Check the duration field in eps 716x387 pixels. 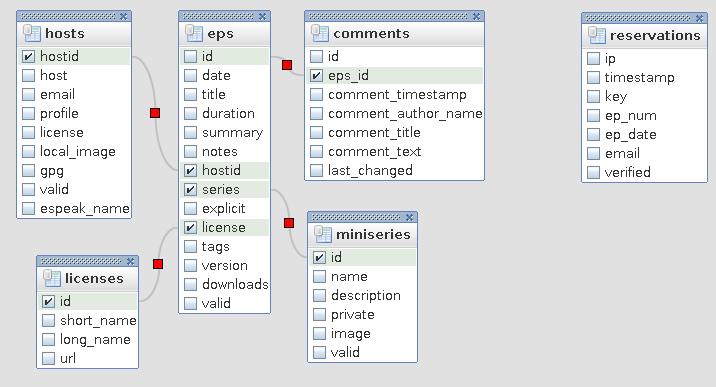tap(190, 114)
